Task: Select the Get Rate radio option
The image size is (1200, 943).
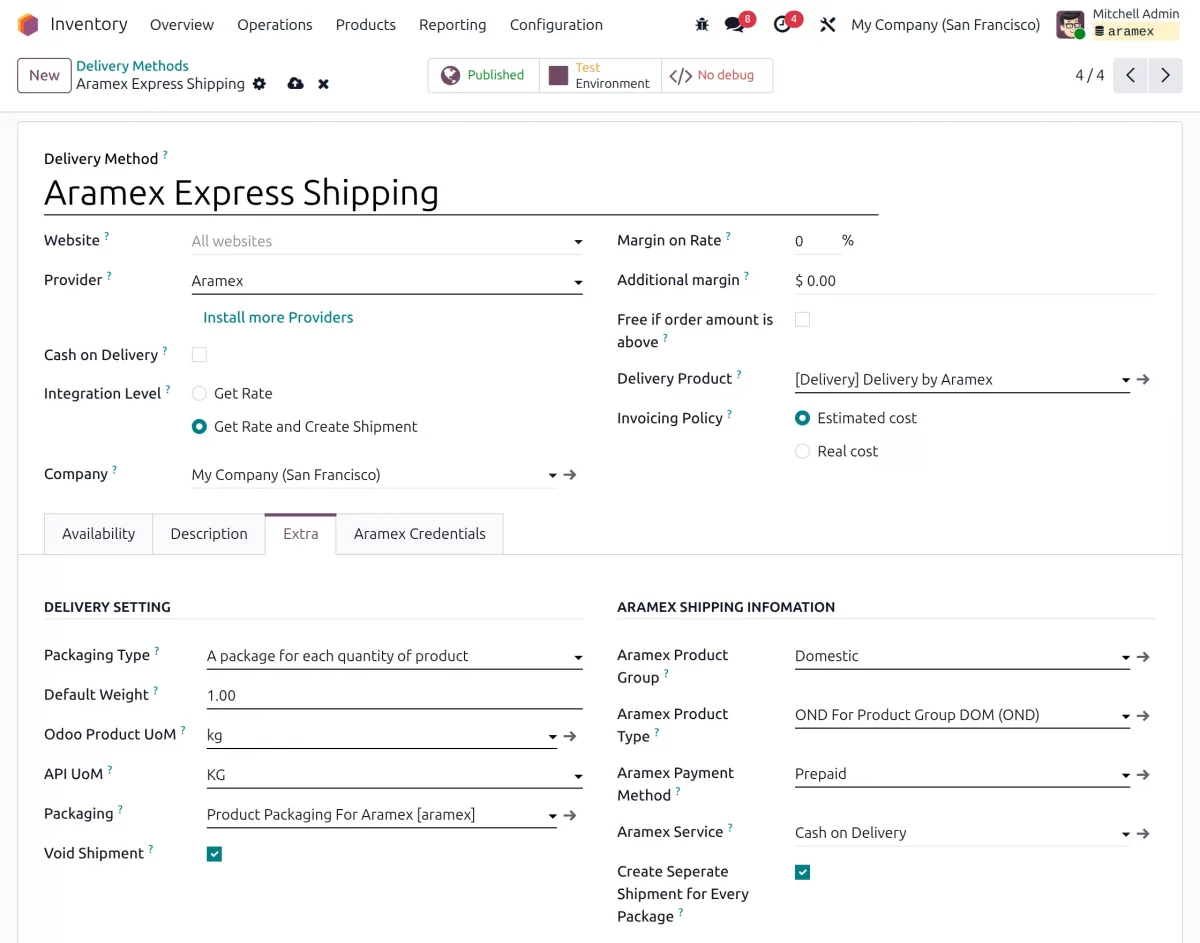Action: point(199,394)
